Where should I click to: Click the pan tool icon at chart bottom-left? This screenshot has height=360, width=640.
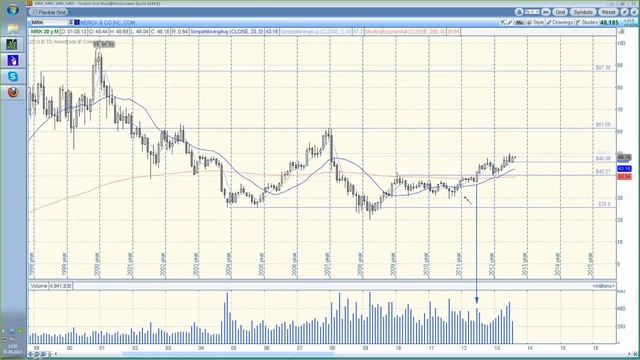pos(31,354)
